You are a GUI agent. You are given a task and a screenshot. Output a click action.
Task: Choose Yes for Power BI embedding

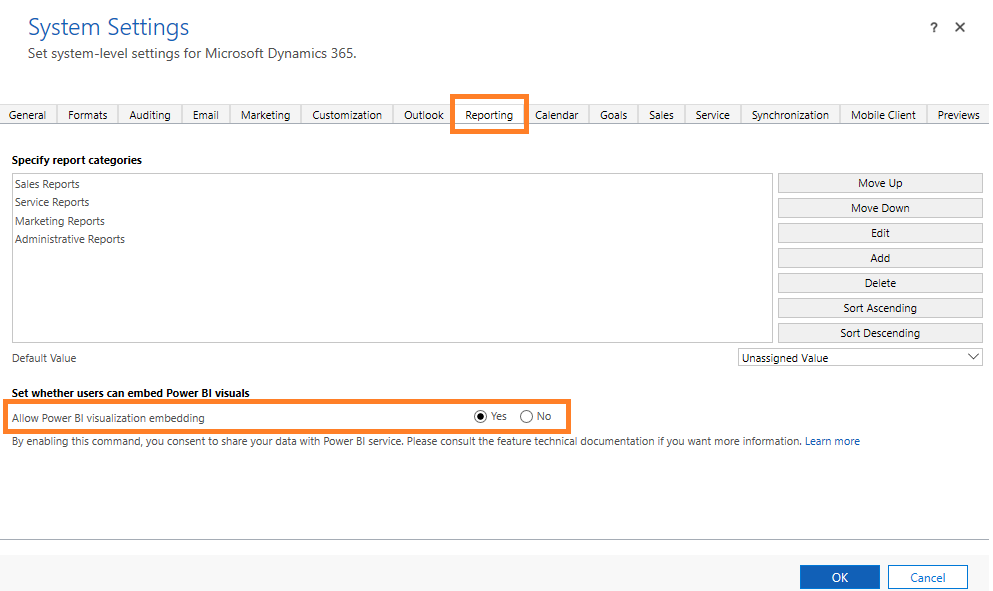pos(480,417)
